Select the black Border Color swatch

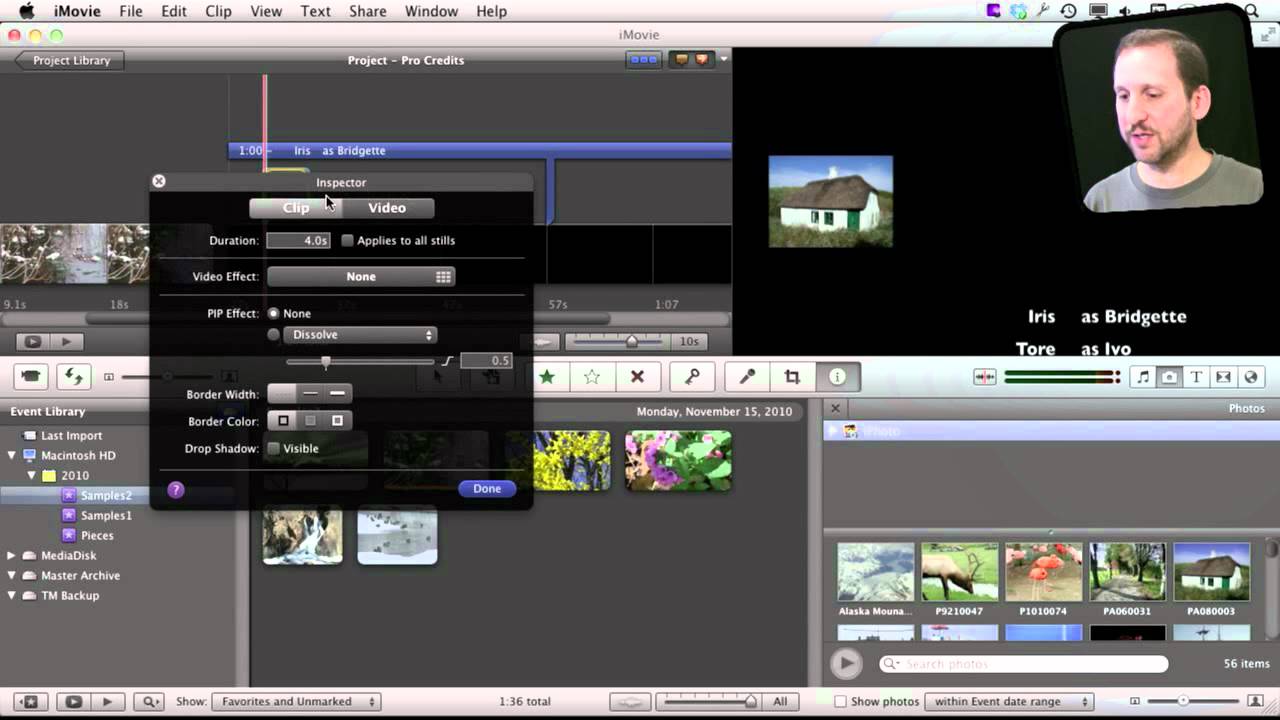(x=283, y=421)
